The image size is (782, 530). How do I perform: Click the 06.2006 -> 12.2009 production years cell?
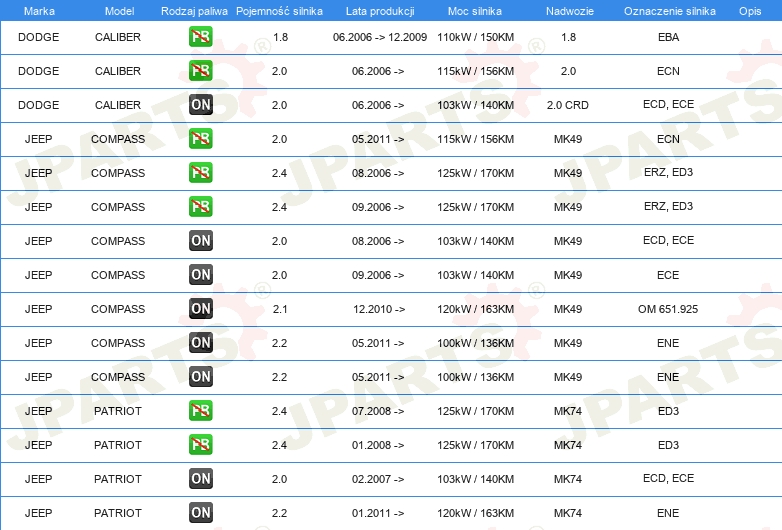pyautogui.click(x=379, y=37)
